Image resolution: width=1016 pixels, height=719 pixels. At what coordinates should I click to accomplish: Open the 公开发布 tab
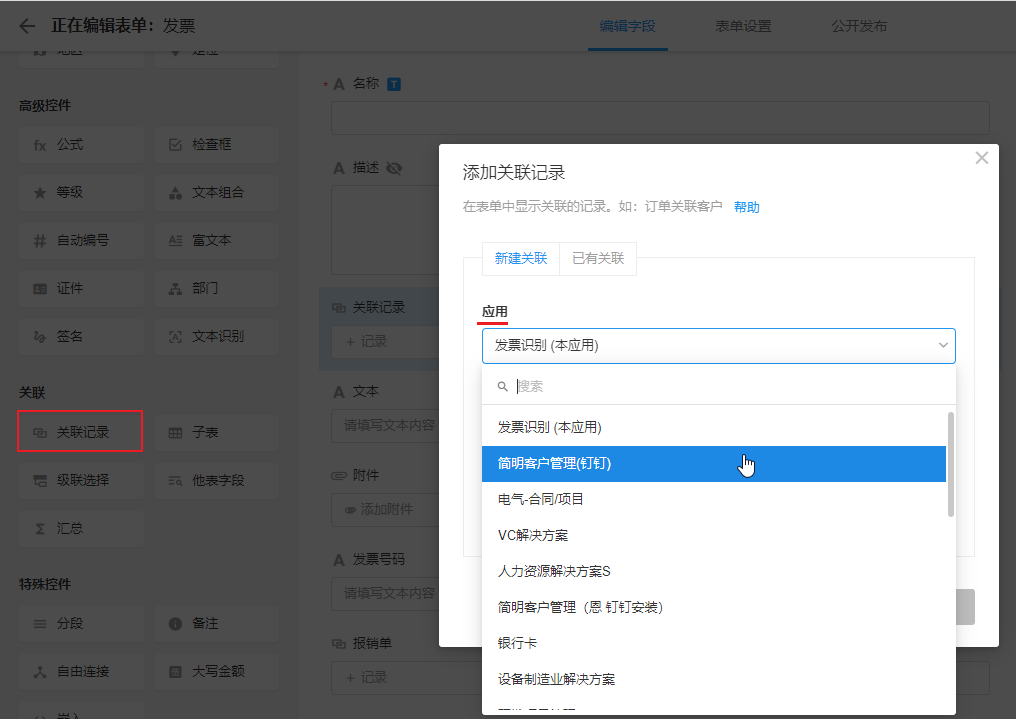pyautogui.click(x=859, y=26)
